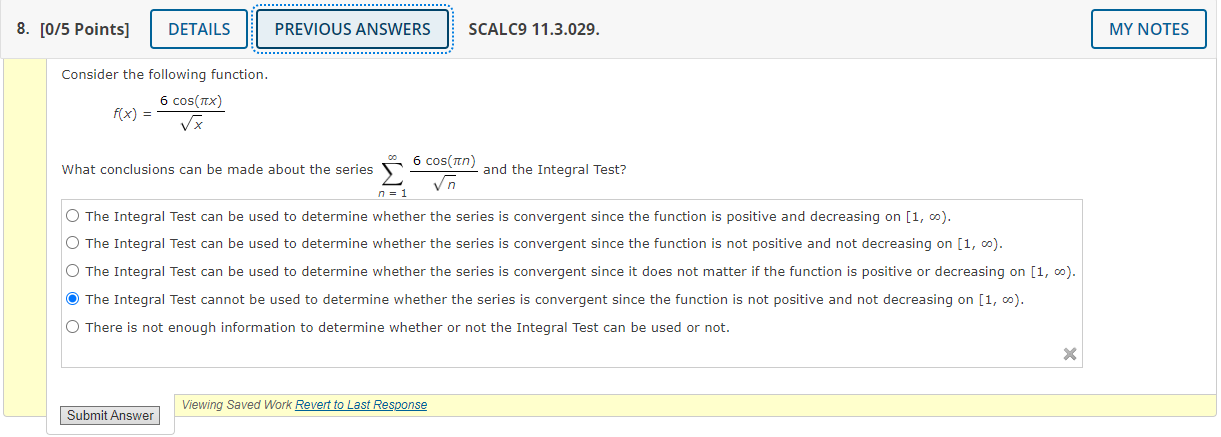1221x437 pixels.
Task: Open the MY NOTES button
Action: [x=1149, y=29]
